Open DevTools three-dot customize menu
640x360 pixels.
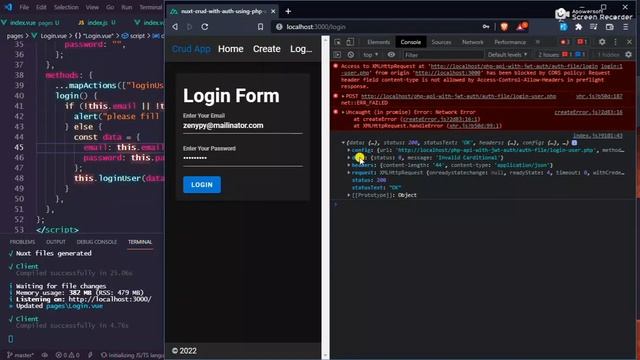point(615,42)
